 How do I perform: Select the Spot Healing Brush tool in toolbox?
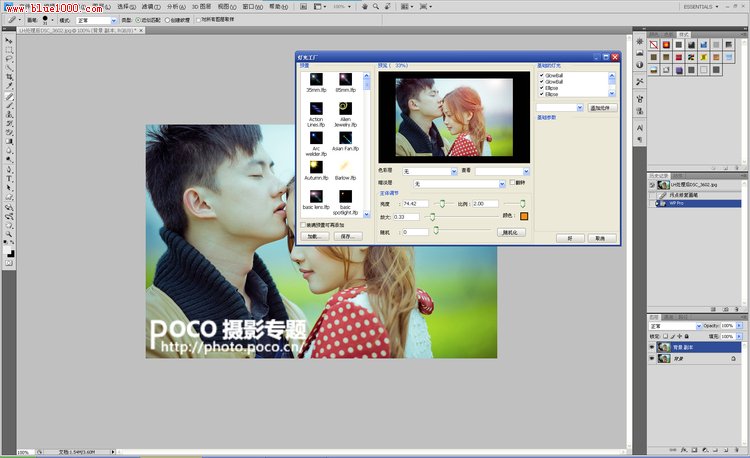[9, 97]
